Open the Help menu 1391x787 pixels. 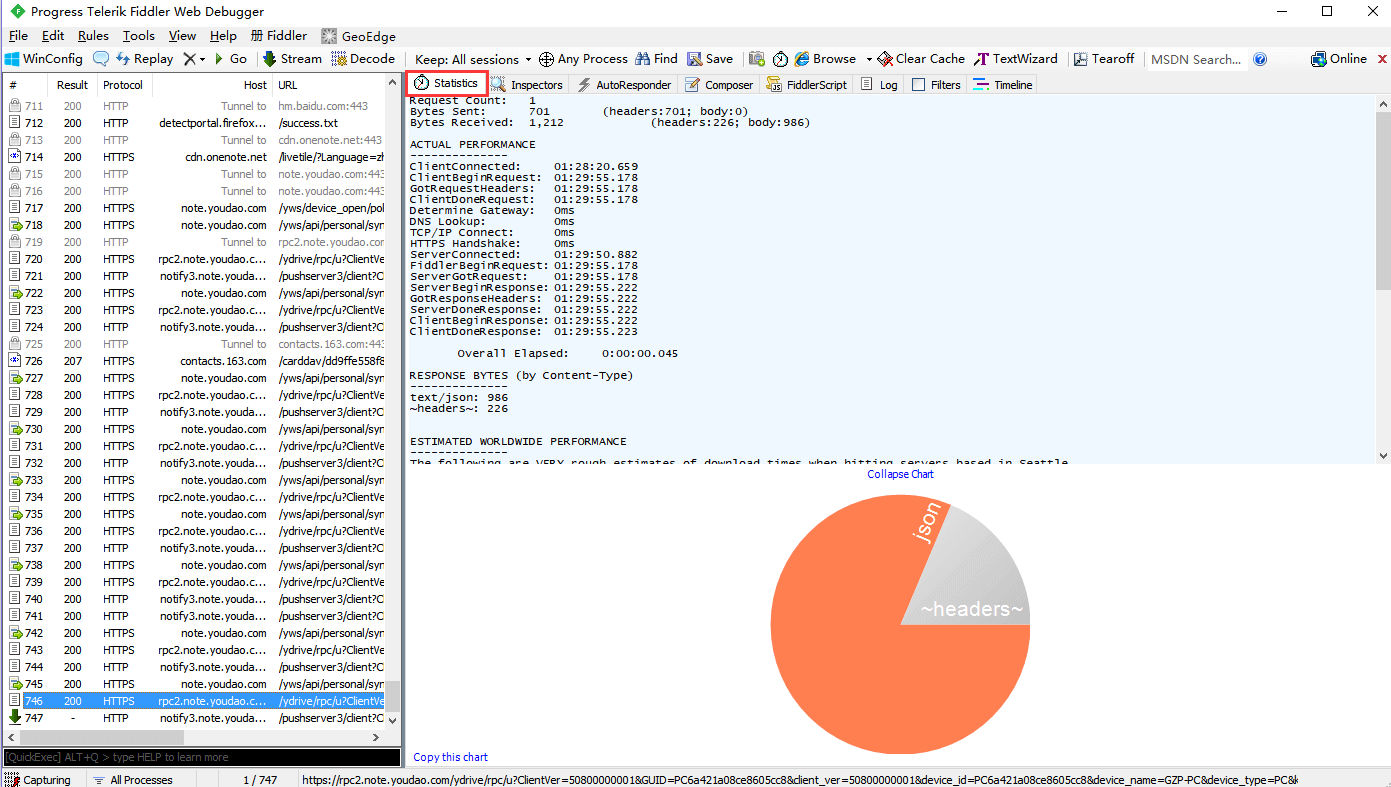[224, 36]
